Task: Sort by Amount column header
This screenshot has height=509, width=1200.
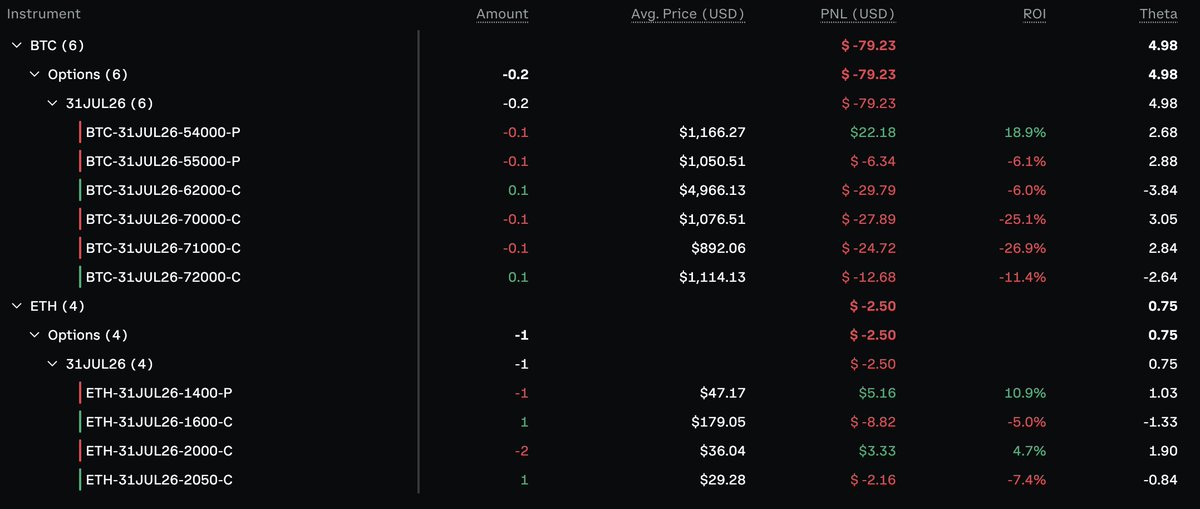Action: click(502, 14)
